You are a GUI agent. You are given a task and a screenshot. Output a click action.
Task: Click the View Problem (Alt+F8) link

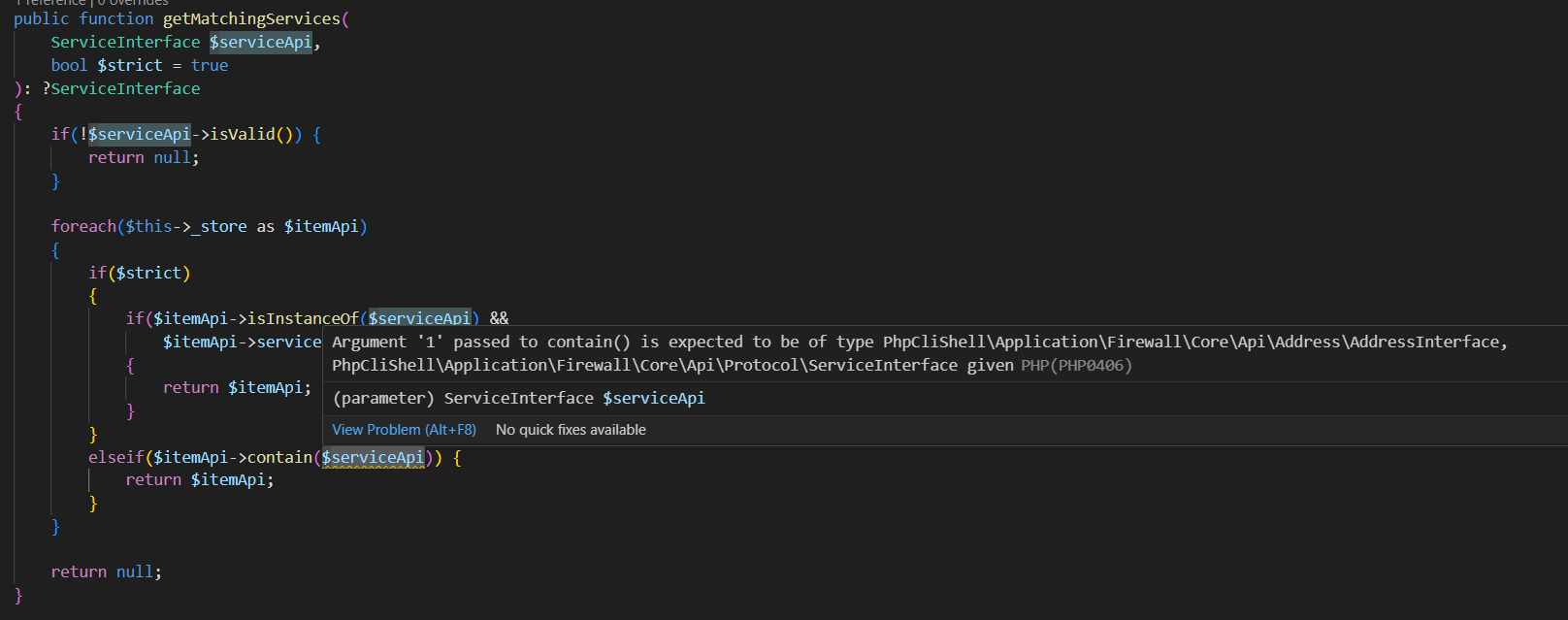404,430
